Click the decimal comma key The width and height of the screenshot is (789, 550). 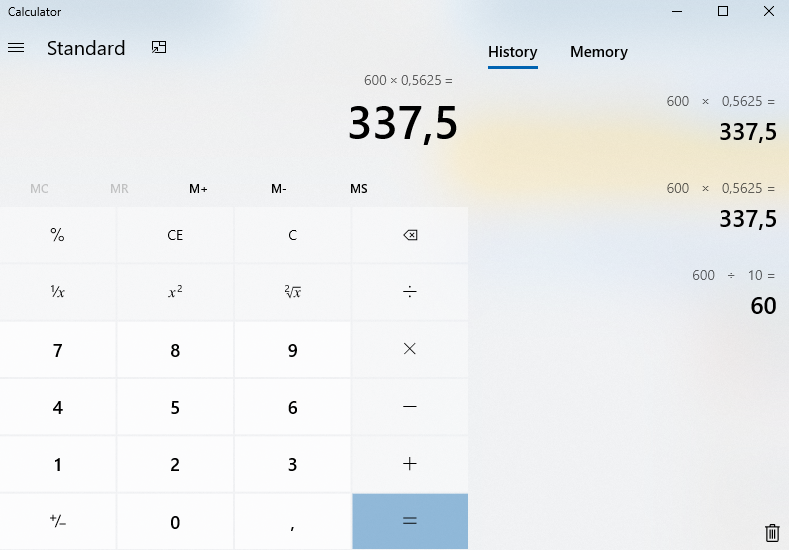[292, 521]
